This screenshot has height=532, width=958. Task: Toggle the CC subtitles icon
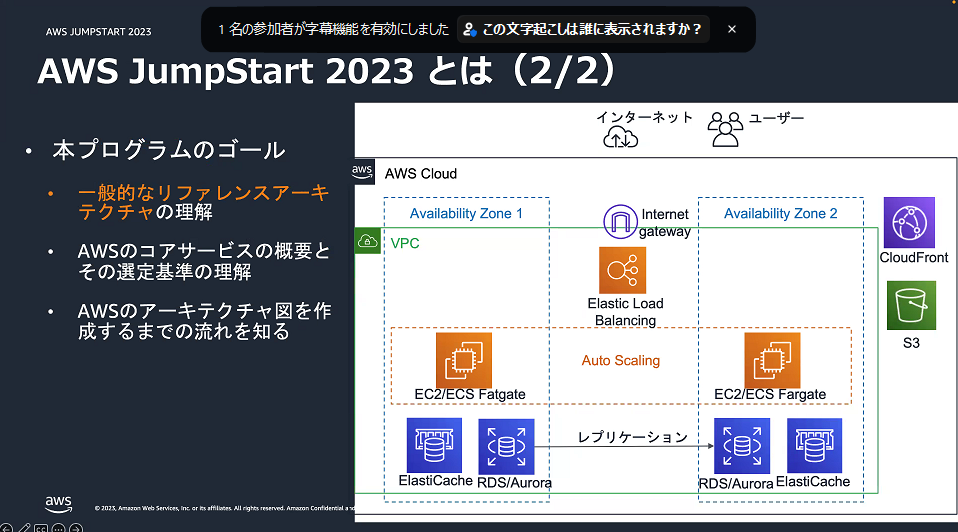pos(41,528)
